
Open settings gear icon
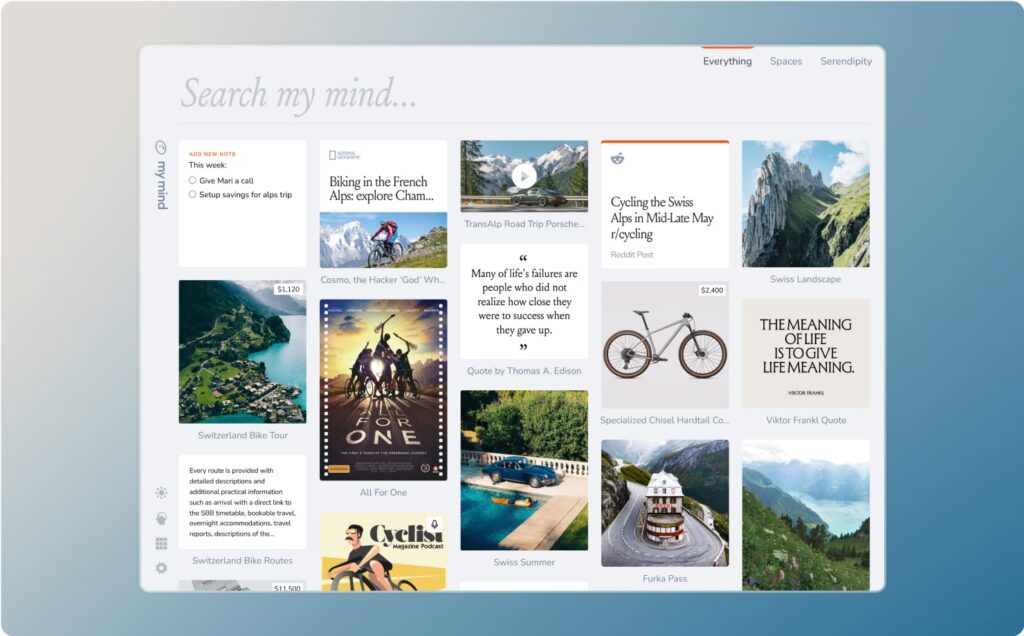click(x=161, y=568)
